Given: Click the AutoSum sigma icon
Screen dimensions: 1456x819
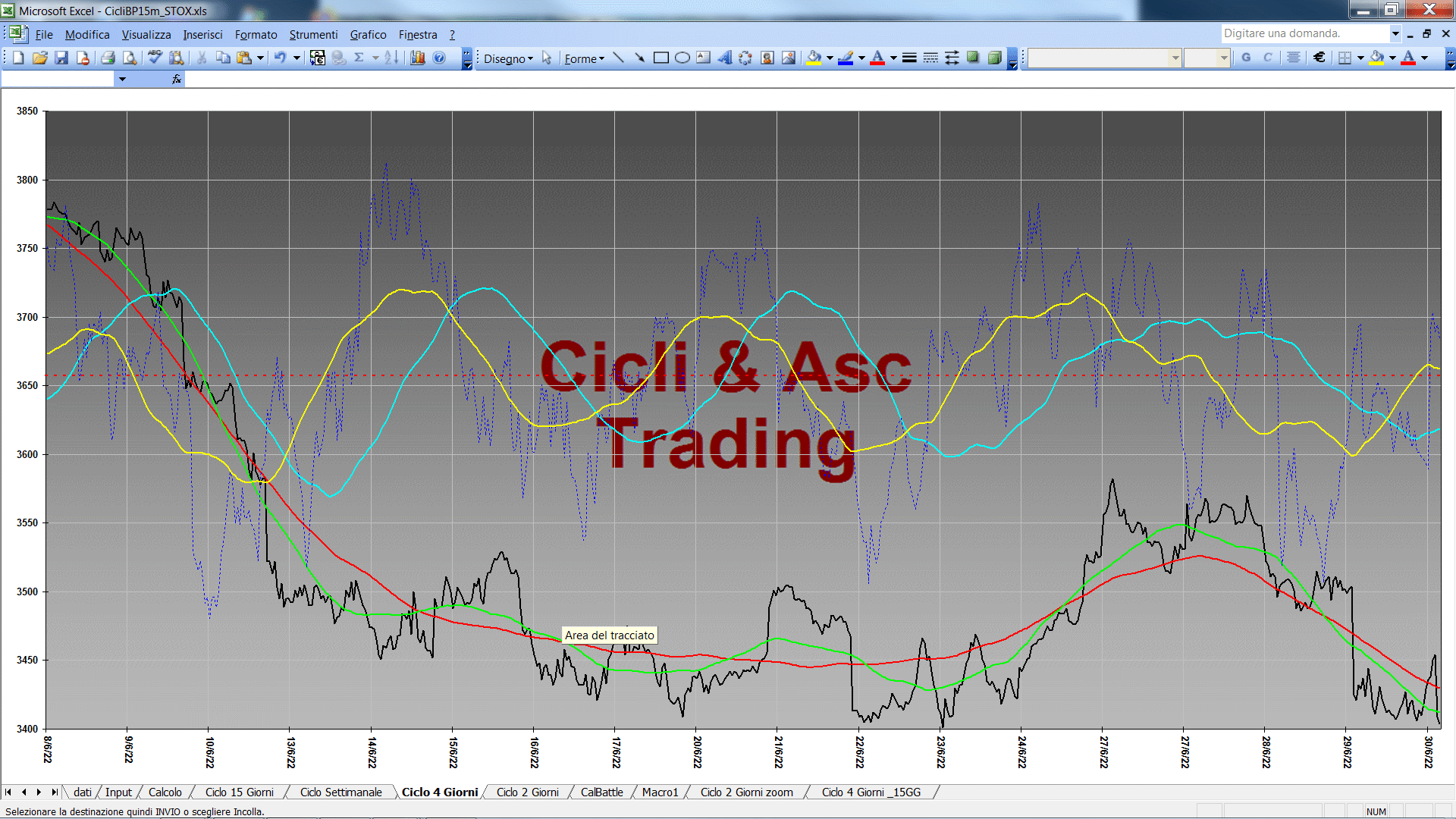Looking at the screenshot, I should coord(359,58).
